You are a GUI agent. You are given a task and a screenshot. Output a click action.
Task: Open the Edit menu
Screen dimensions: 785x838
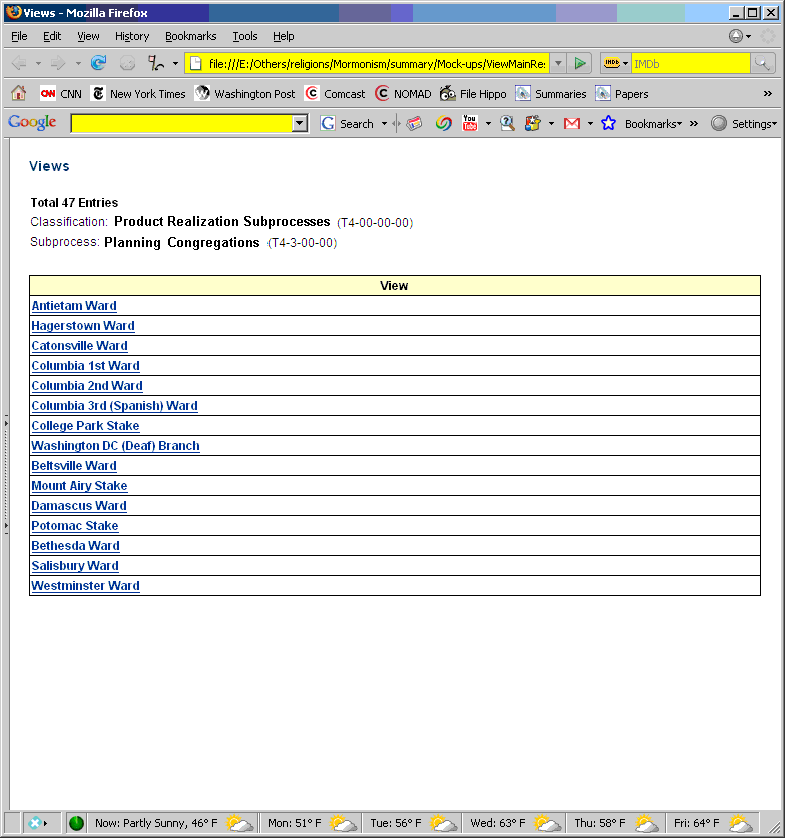tap(52, 36)
